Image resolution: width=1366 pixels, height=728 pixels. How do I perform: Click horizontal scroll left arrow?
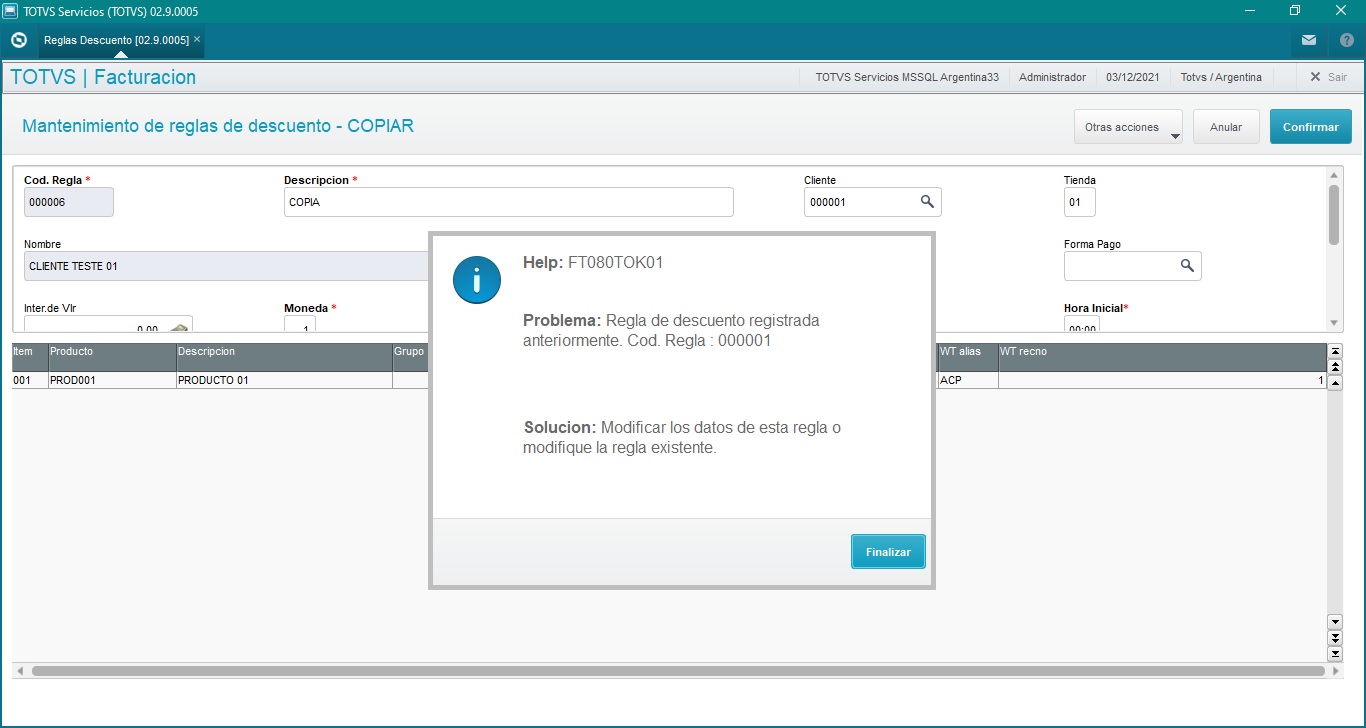(20, 671)
